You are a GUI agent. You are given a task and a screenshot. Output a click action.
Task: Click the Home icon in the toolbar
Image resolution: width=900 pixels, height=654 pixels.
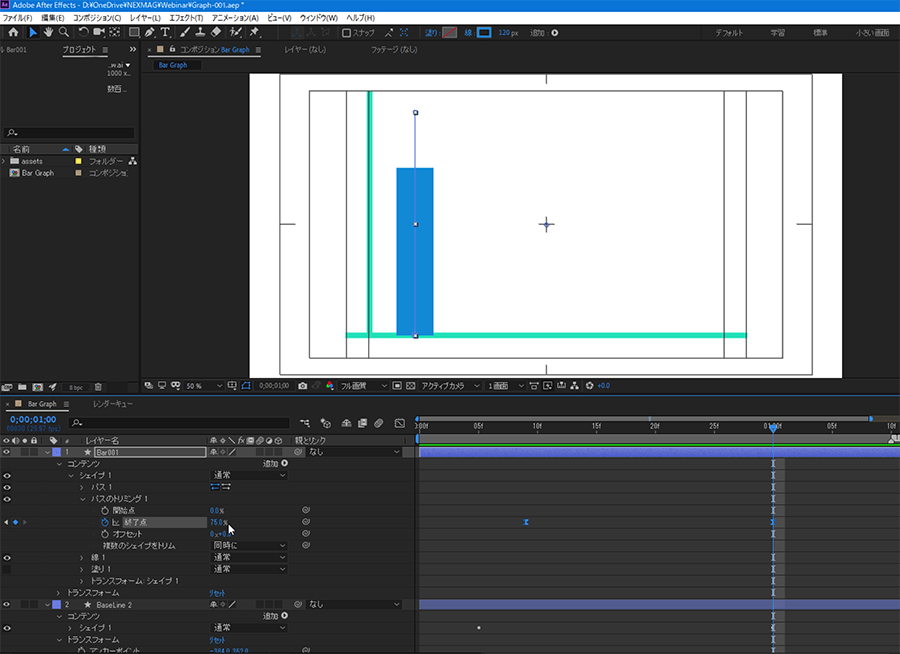pos(13,32)
